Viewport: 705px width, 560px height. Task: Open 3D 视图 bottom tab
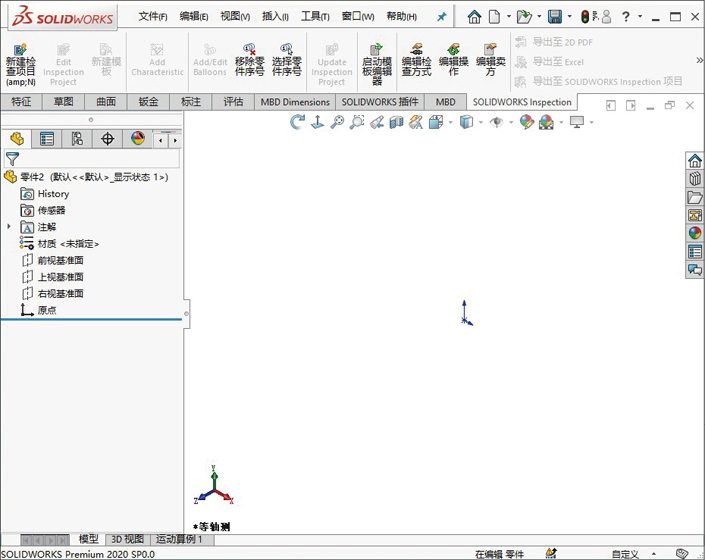pos(127,539)
